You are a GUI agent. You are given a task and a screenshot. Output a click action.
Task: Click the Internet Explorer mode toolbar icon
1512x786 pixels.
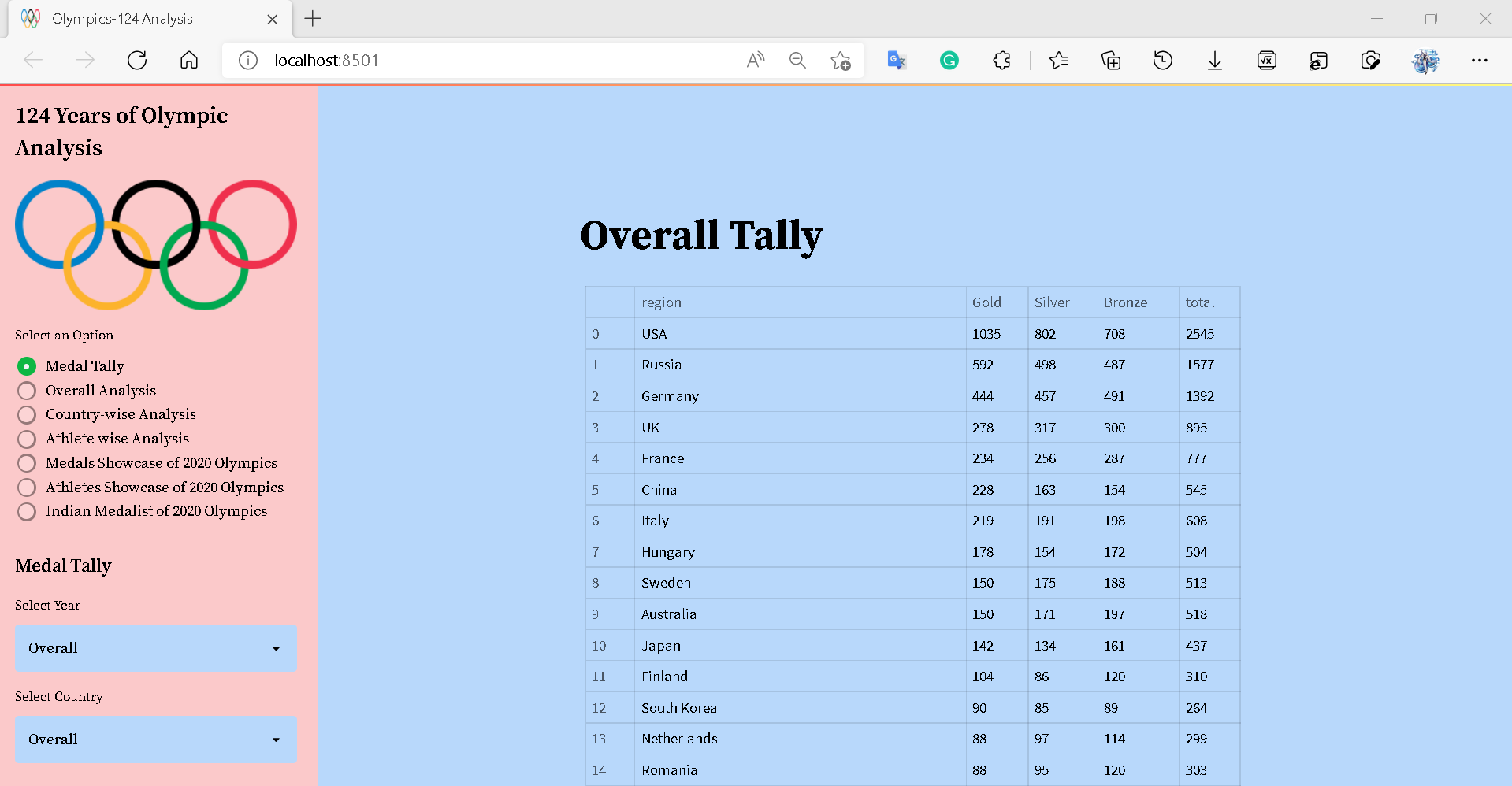[1318, 60]
